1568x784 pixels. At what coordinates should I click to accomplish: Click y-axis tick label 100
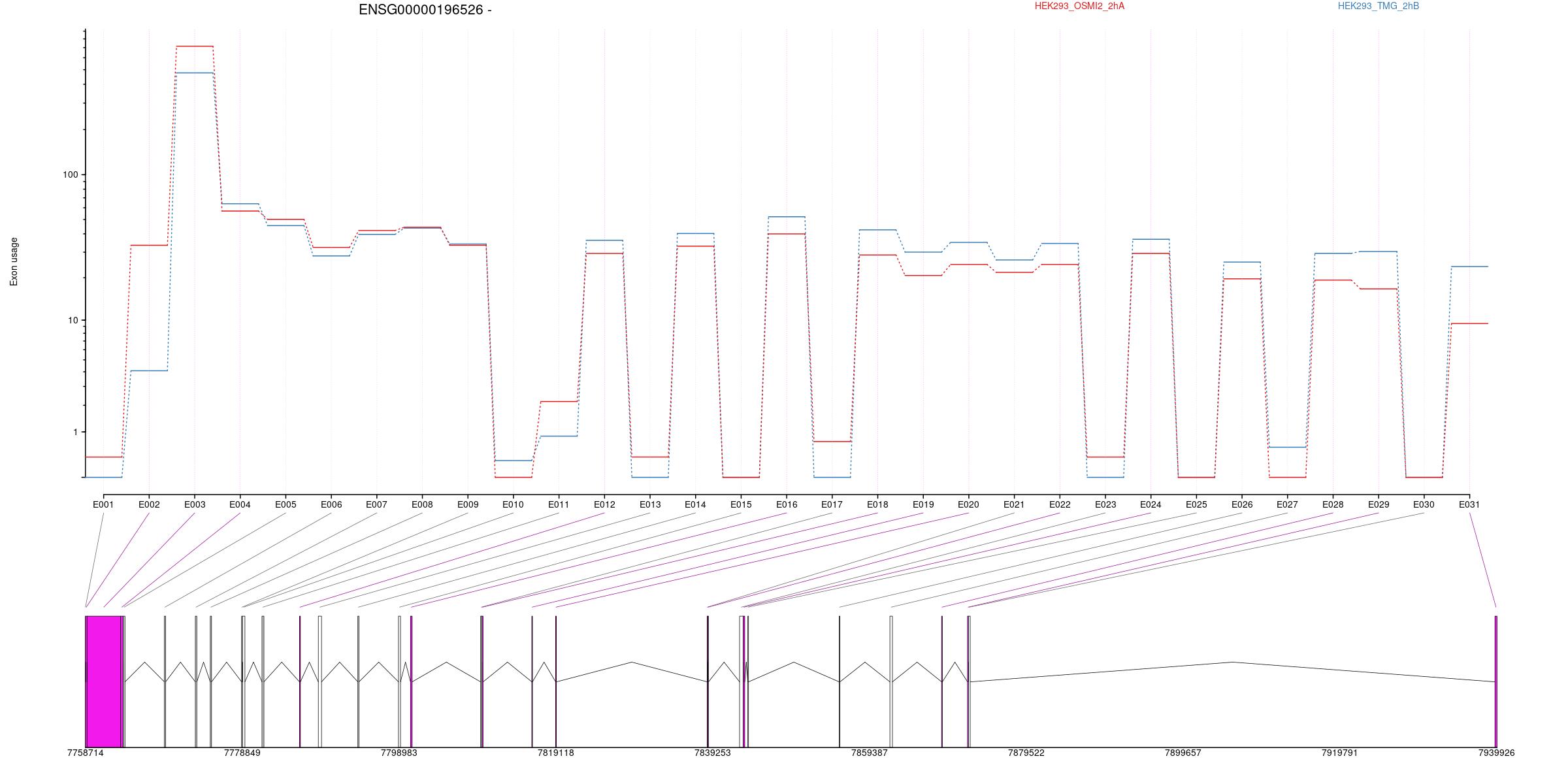70,174
